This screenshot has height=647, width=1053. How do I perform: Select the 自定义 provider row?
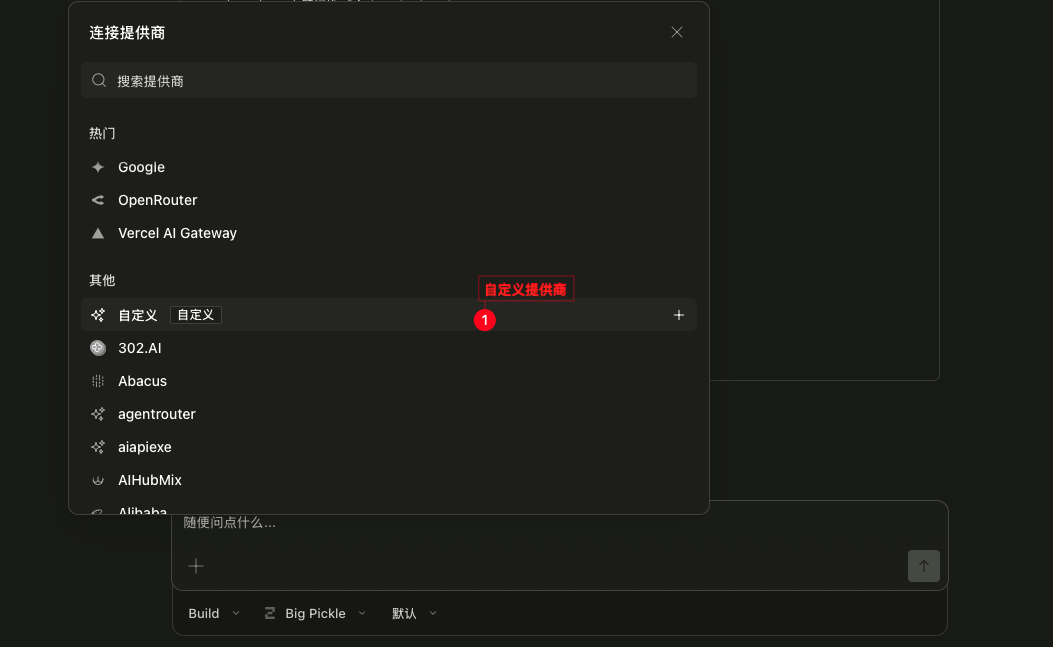[389, 315]
